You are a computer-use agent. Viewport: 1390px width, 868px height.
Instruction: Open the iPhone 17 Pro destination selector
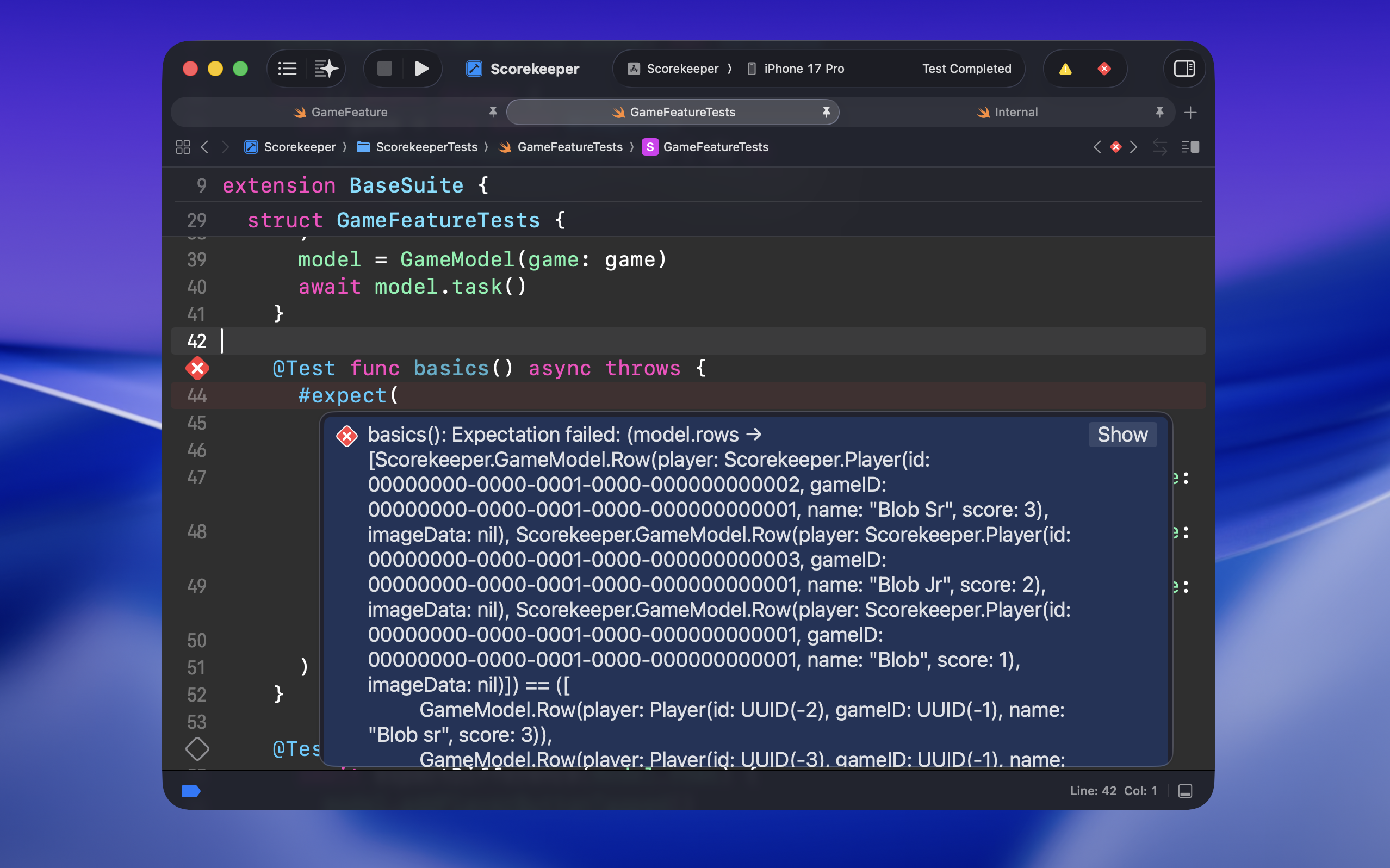click(x=803, y=69)
